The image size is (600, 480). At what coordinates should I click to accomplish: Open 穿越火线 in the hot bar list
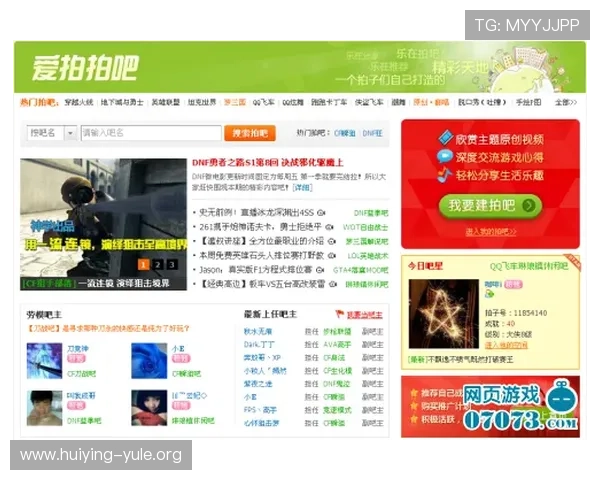point(79,102)
